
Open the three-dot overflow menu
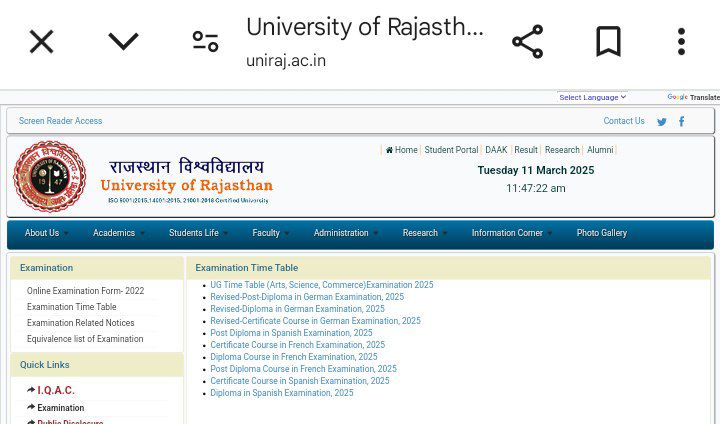tap(681, 42)
